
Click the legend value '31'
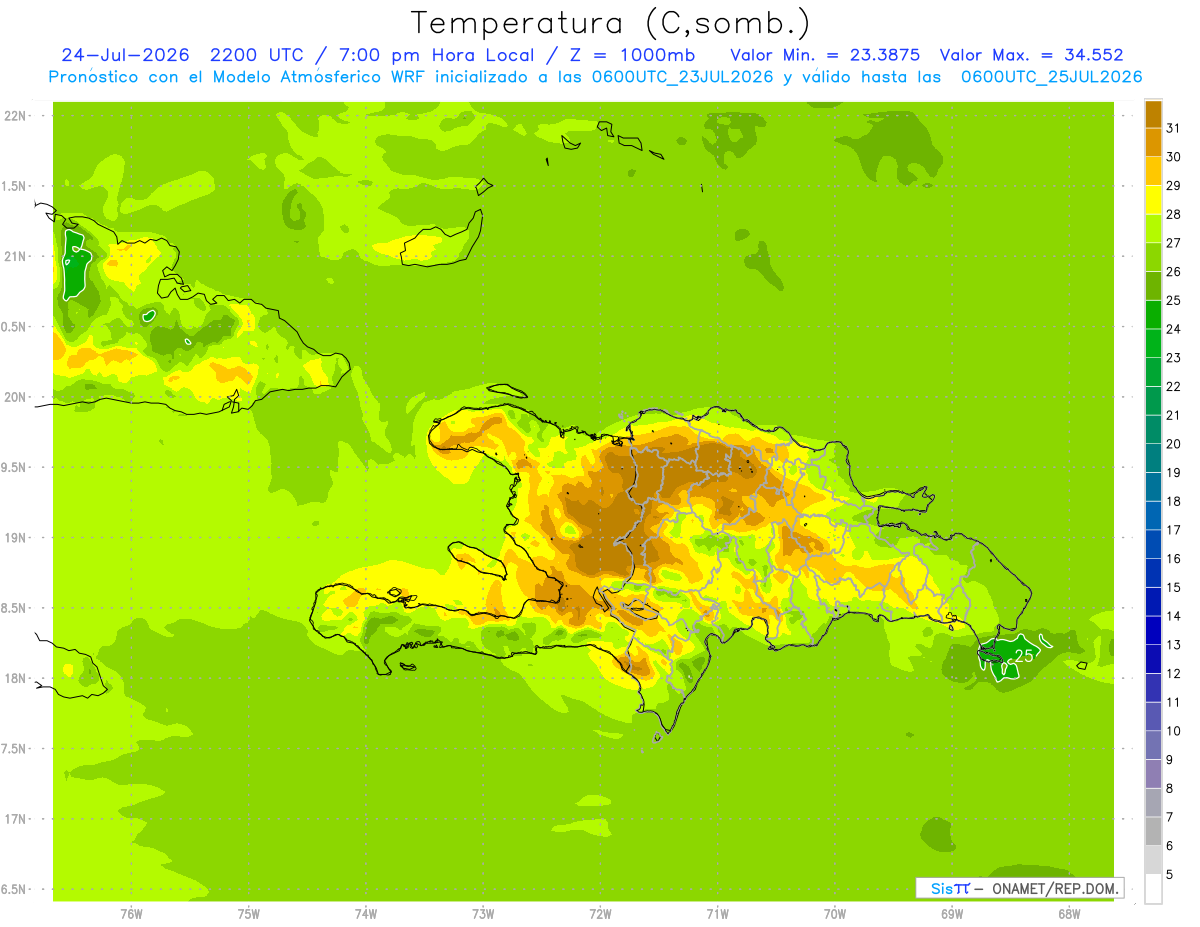(x=1174, y=127)
